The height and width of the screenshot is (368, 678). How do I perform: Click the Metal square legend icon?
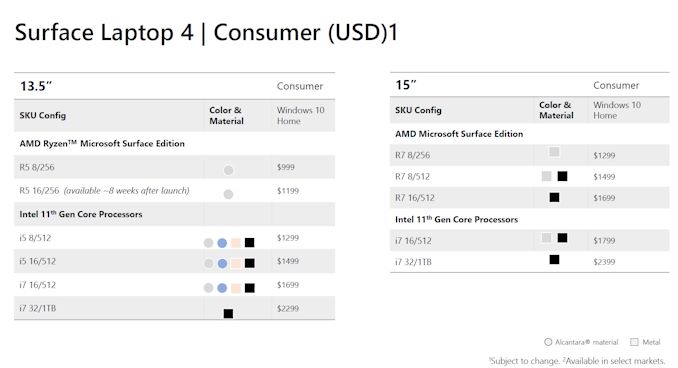click(634, 342)
